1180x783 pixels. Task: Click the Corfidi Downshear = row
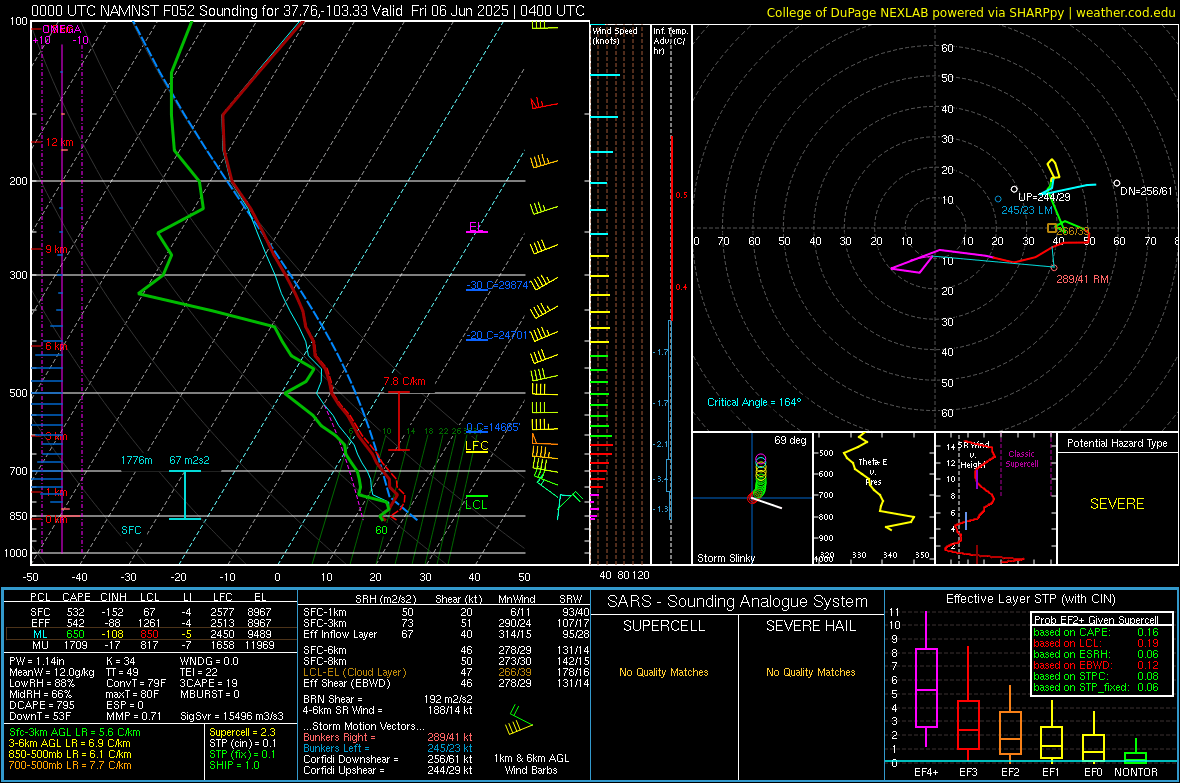coord(388,759)
